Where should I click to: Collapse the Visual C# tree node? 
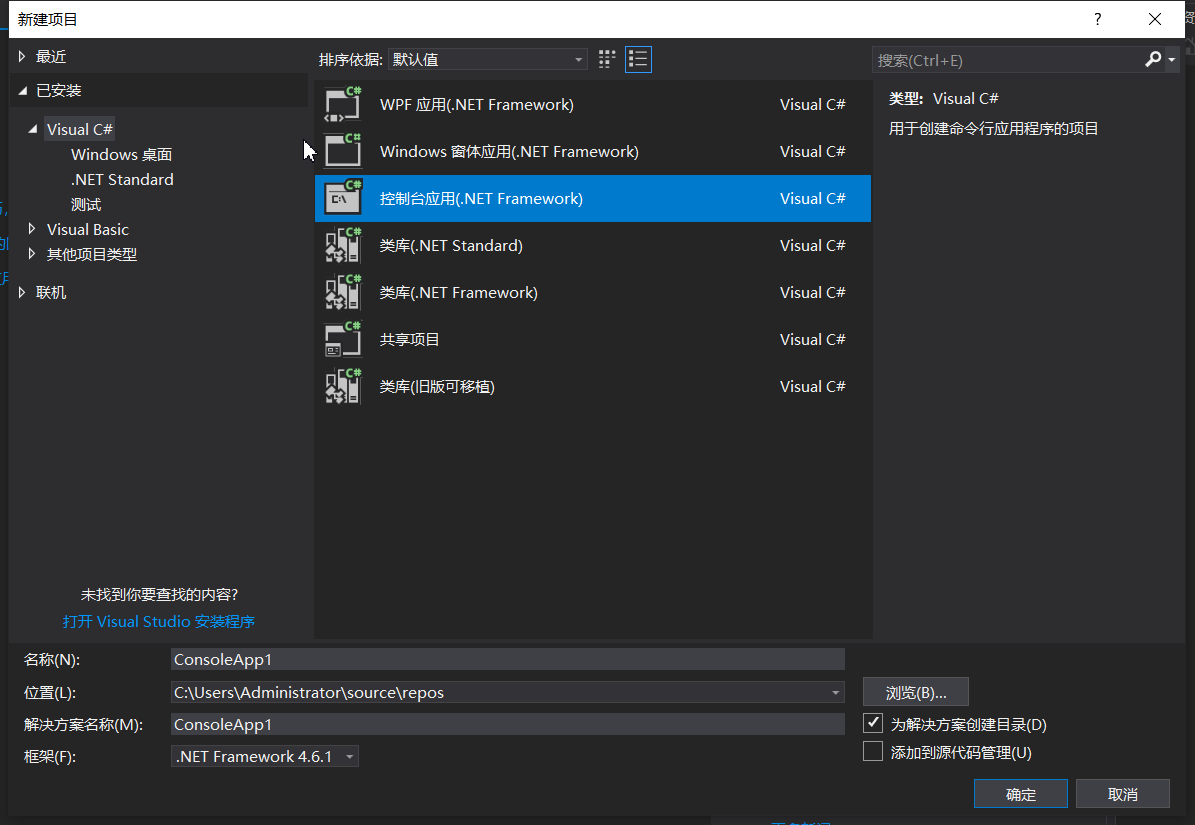[x=33, y=130]
